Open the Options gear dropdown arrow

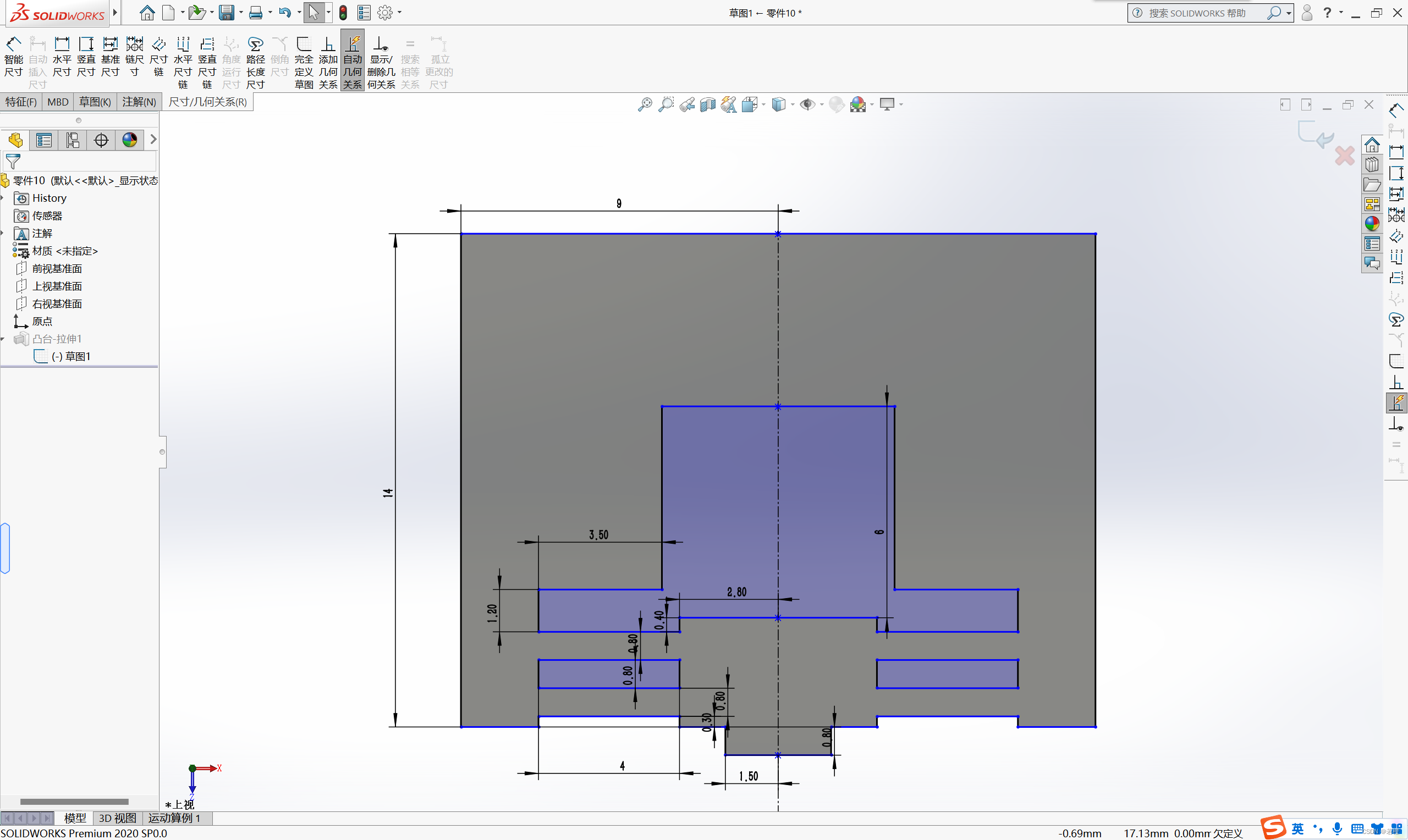[x=400, y=13]
